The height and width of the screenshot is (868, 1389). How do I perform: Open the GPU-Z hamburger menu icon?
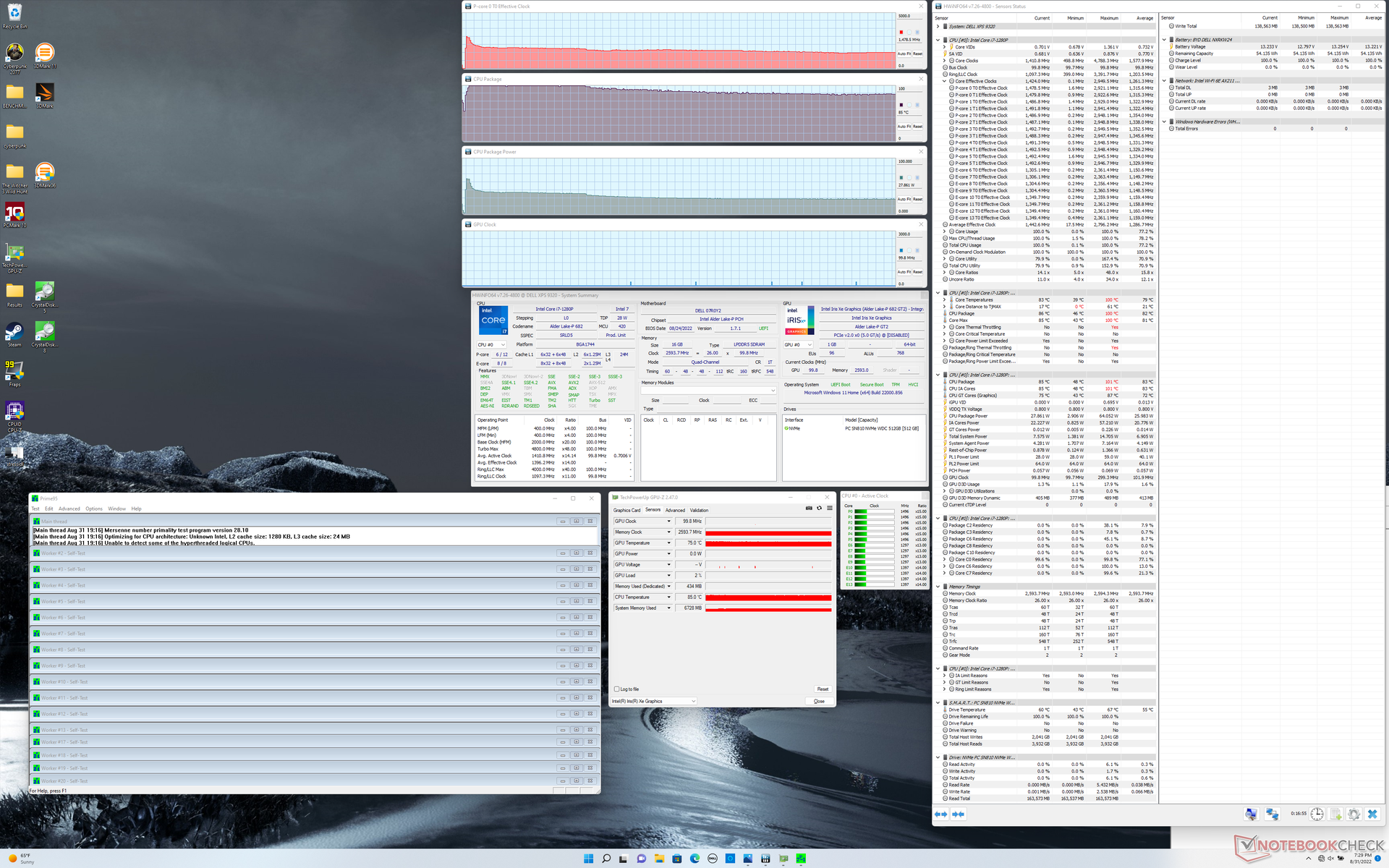[829, 508]
